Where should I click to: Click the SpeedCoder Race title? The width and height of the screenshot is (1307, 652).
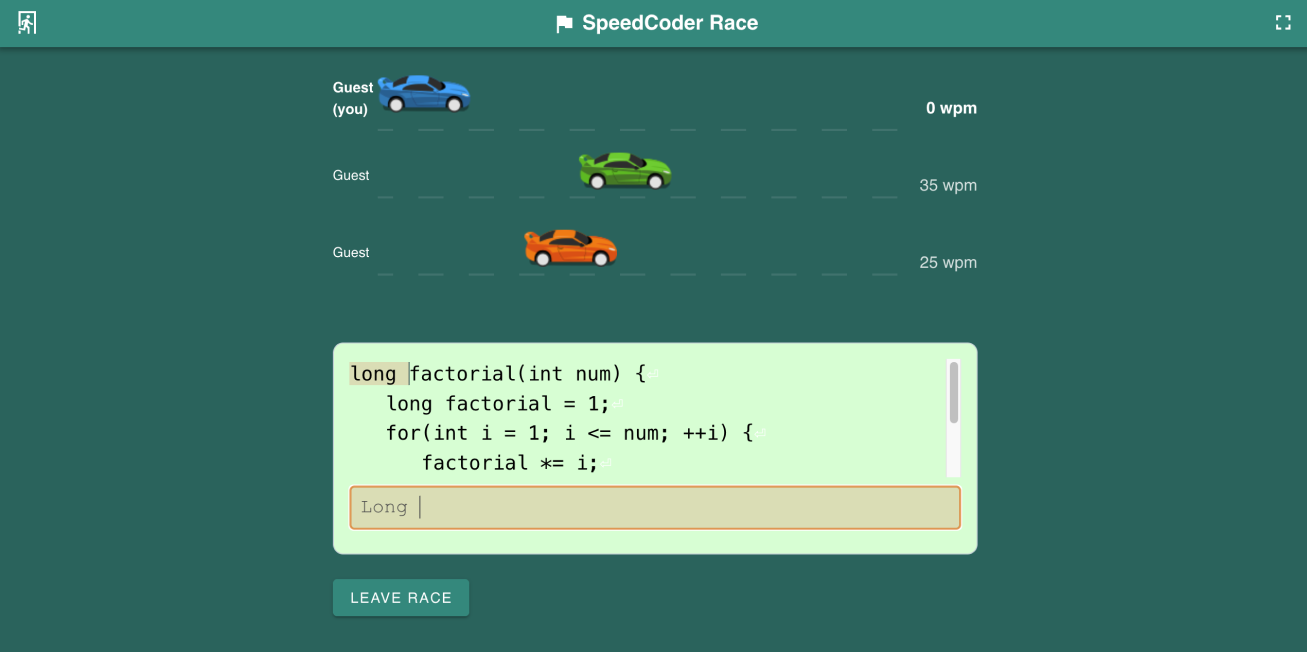[670, 23]
